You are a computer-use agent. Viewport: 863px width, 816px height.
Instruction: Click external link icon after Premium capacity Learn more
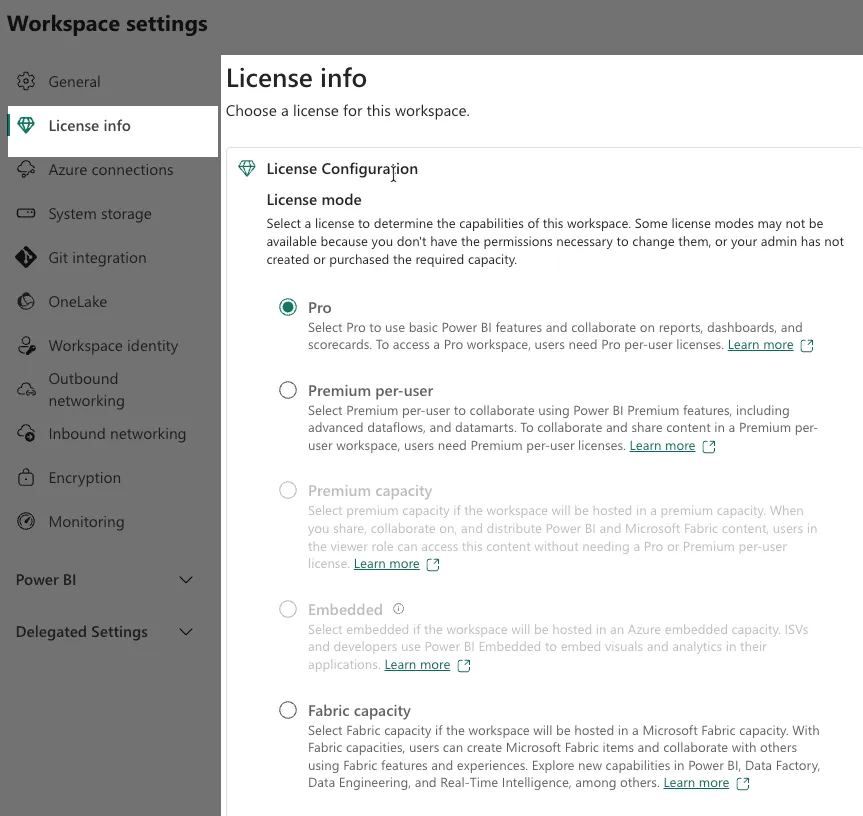pos(433,565)
